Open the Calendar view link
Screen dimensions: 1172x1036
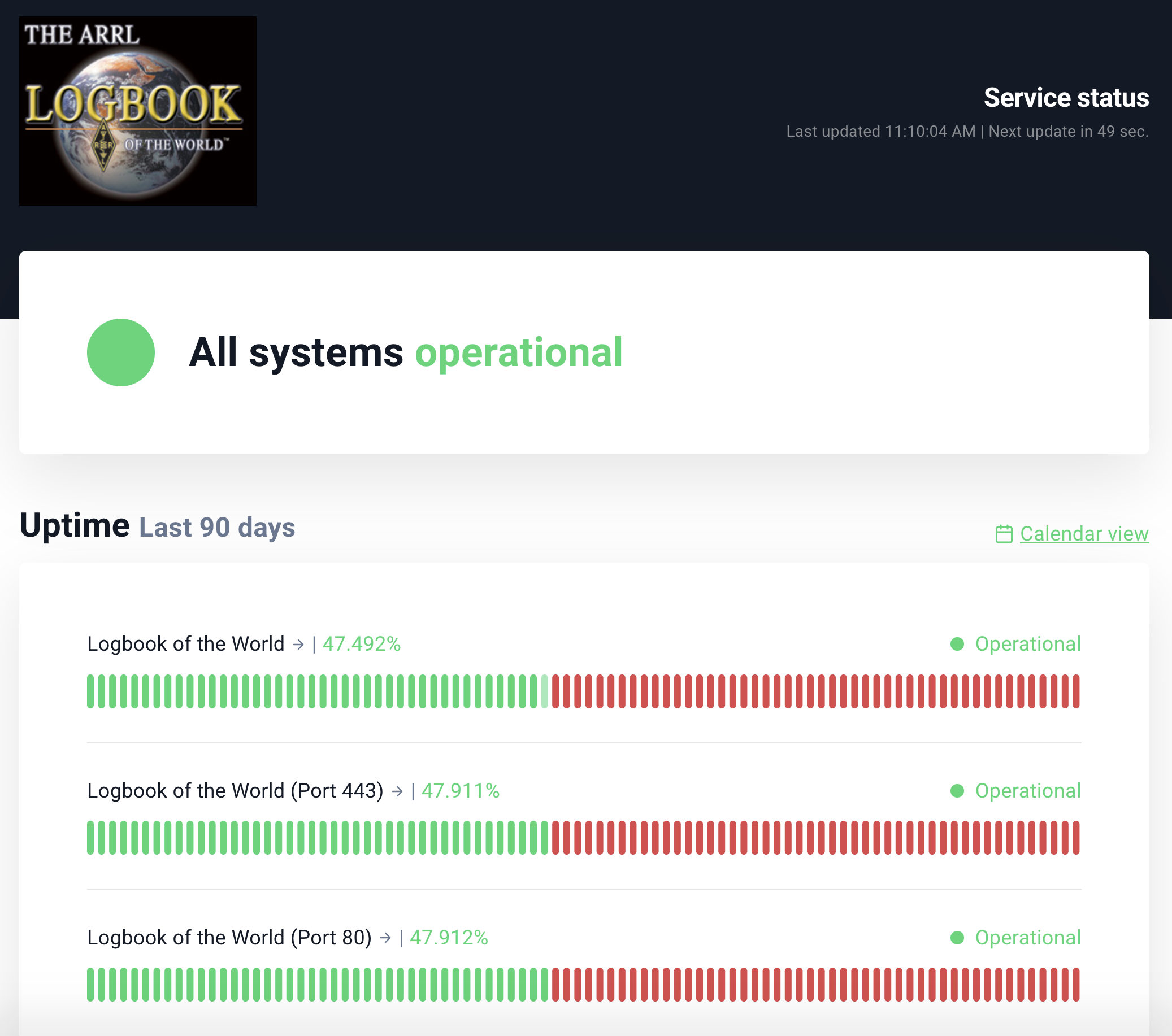(x=1084, y=534)
